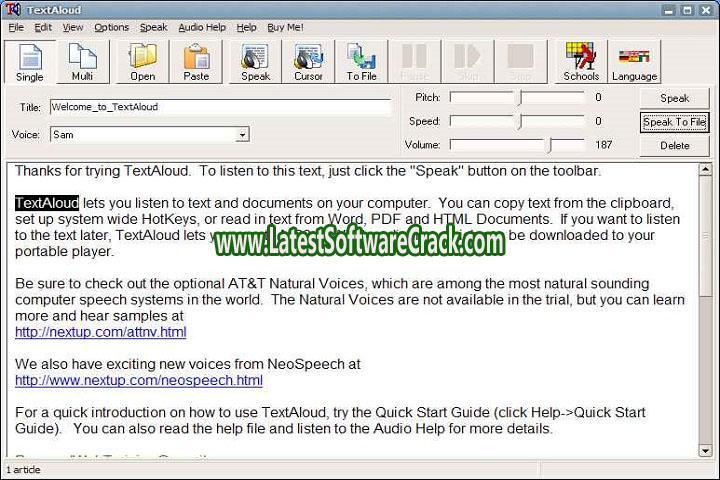Click the Delete button
Viewport: 720px width, 480px height.
click(675, 146)
